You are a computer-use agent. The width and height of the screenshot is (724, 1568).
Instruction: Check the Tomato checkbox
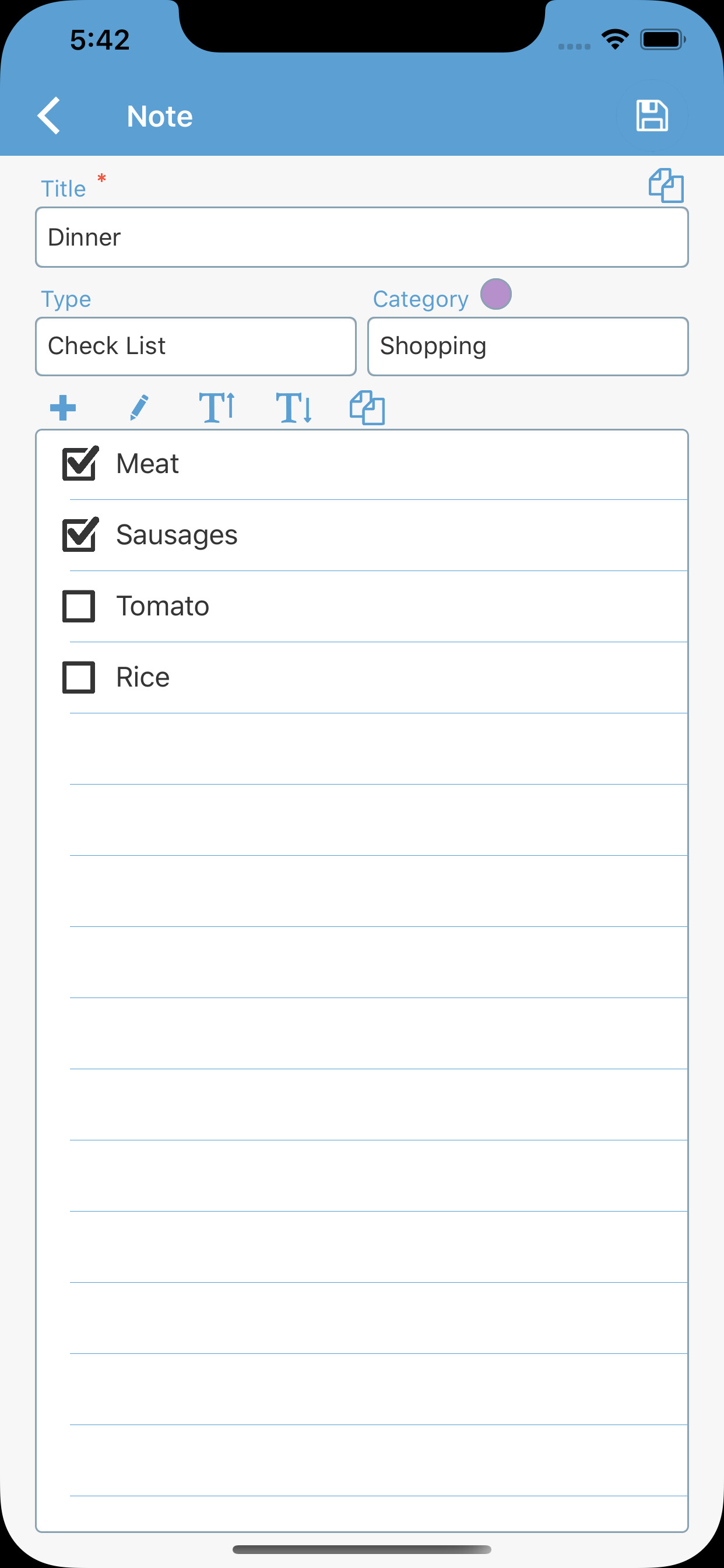79,606
